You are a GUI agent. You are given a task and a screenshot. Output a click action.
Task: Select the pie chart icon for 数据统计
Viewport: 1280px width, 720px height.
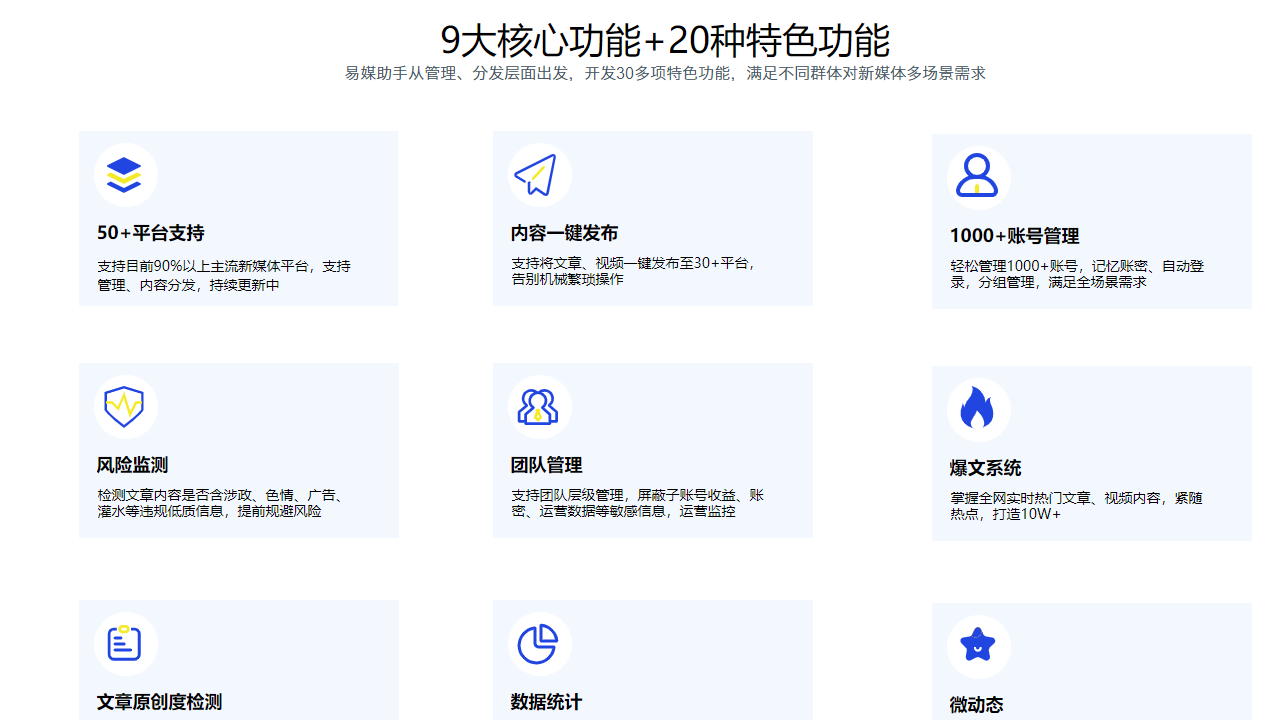point(539,644)
